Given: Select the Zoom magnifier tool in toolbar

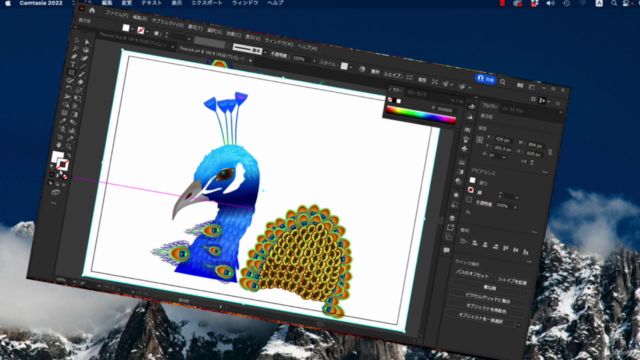Looking at the screenshot, I should tap(69, 147).
